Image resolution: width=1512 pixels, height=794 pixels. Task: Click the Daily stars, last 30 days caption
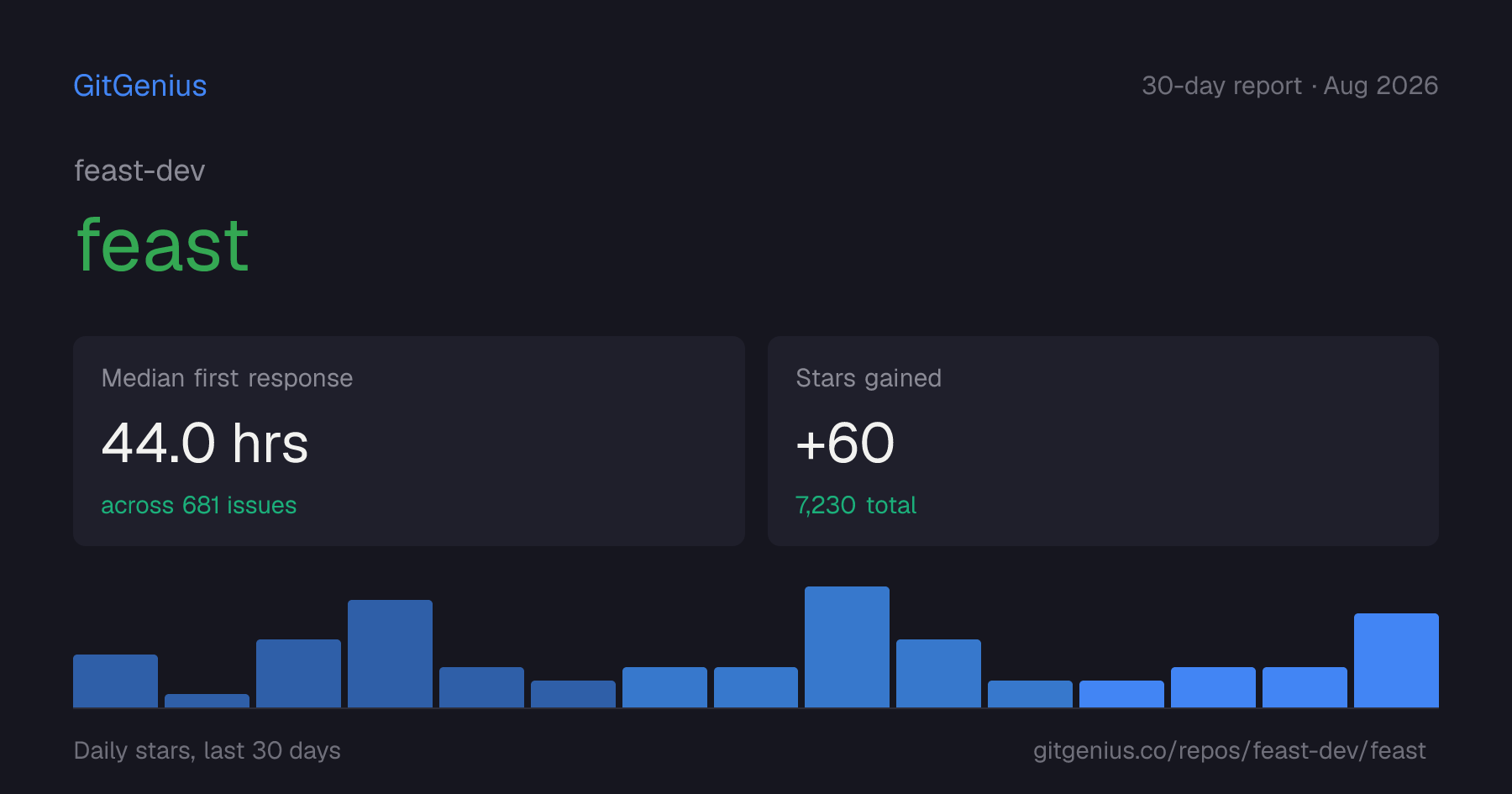point(207,750)
